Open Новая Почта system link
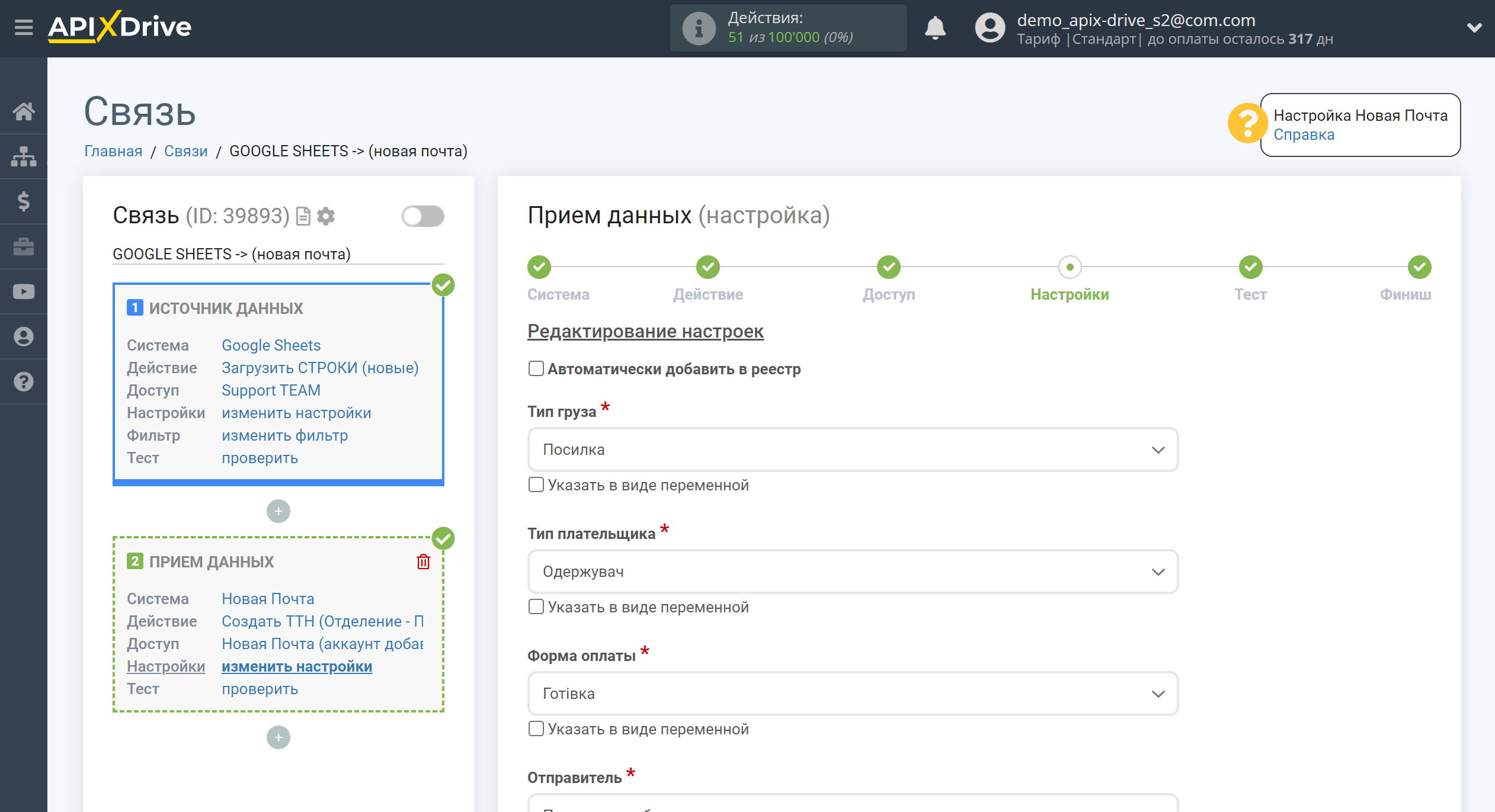This screenshot has height=812, width=1495. 268,599
